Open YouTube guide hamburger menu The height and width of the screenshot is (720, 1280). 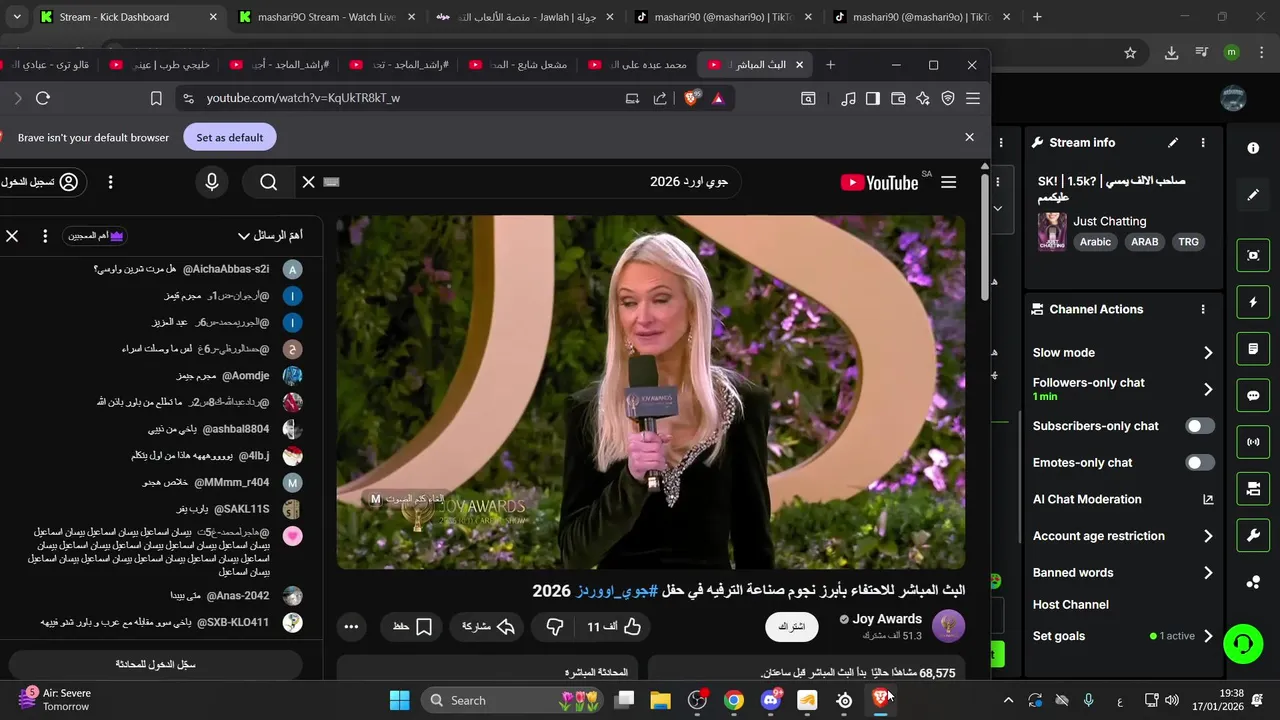[x=948, y=182]
